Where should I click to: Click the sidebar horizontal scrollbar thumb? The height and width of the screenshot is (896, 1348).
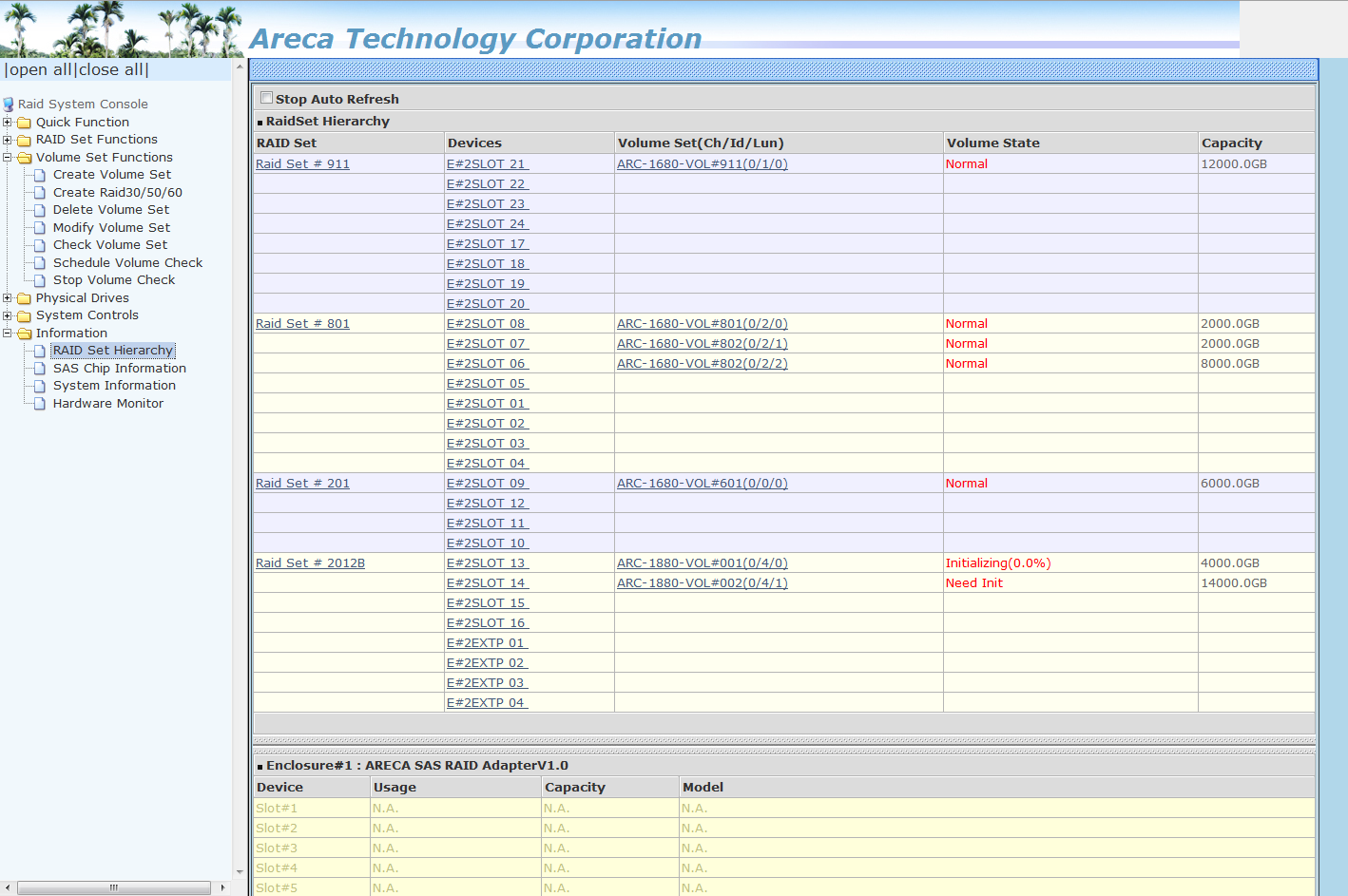[113, 887]
